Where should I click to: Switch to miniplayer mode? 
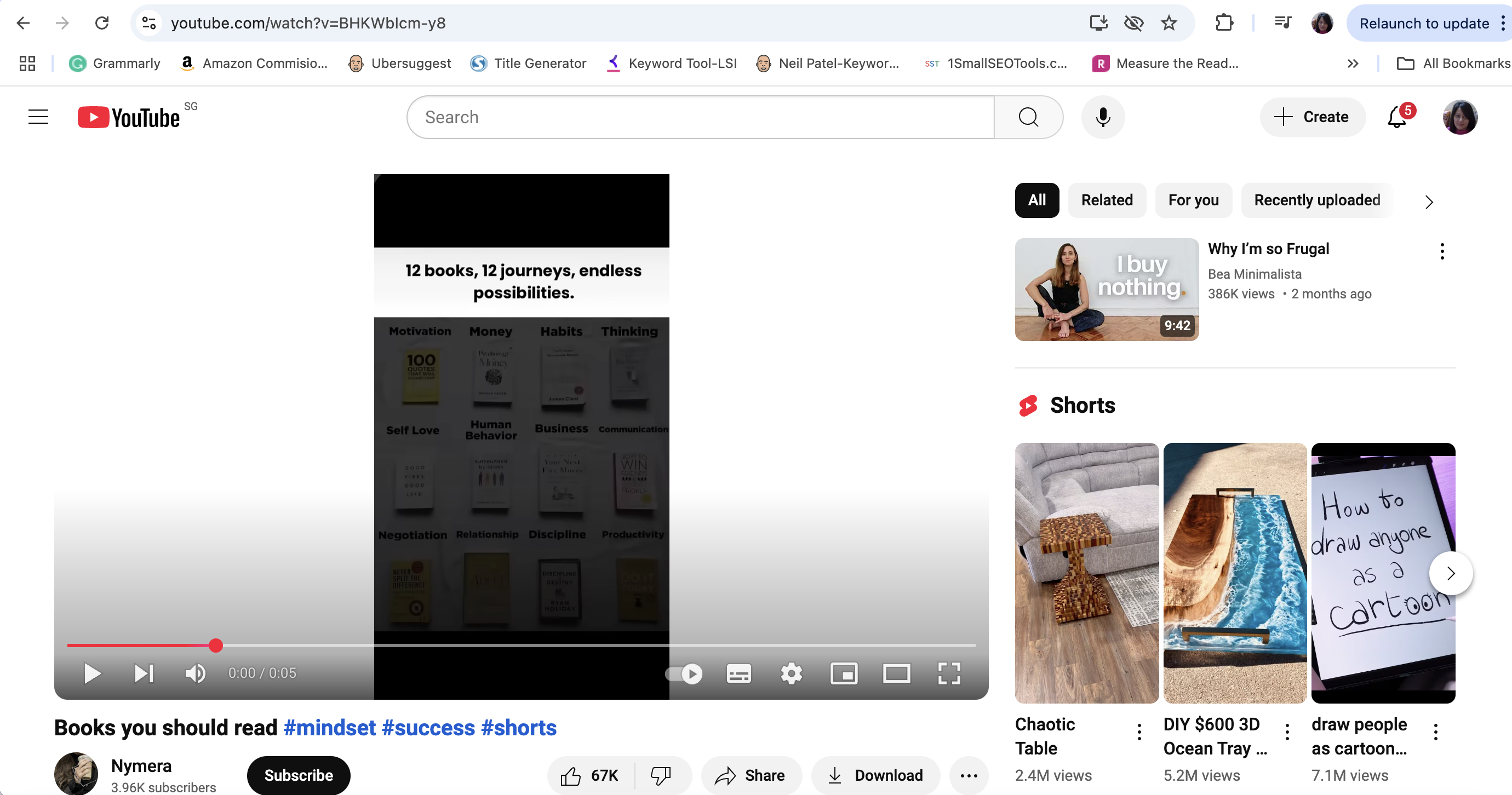tap(844, 673)
